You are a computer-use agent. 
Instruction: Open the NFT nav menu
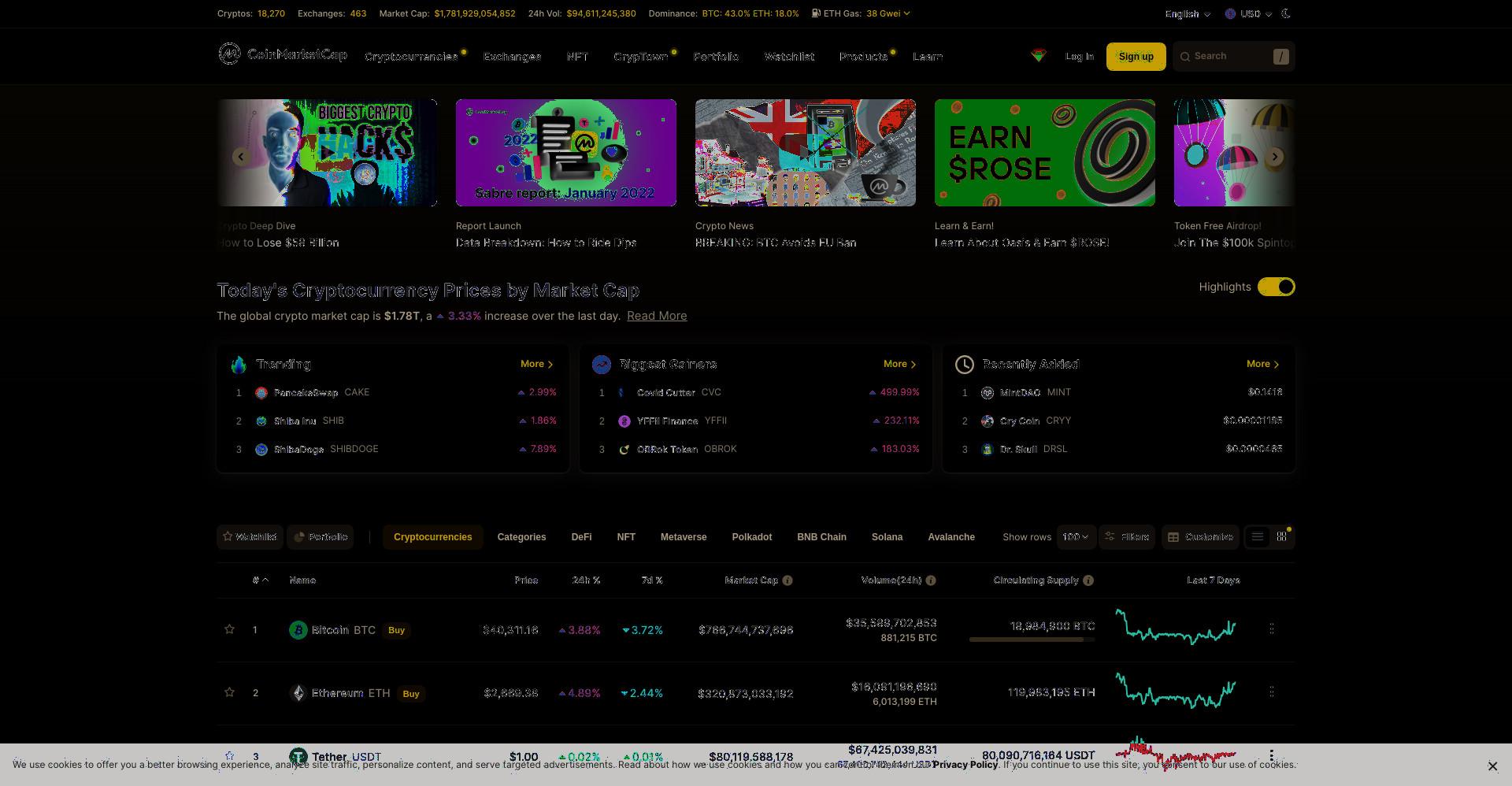tap(577, 57)
